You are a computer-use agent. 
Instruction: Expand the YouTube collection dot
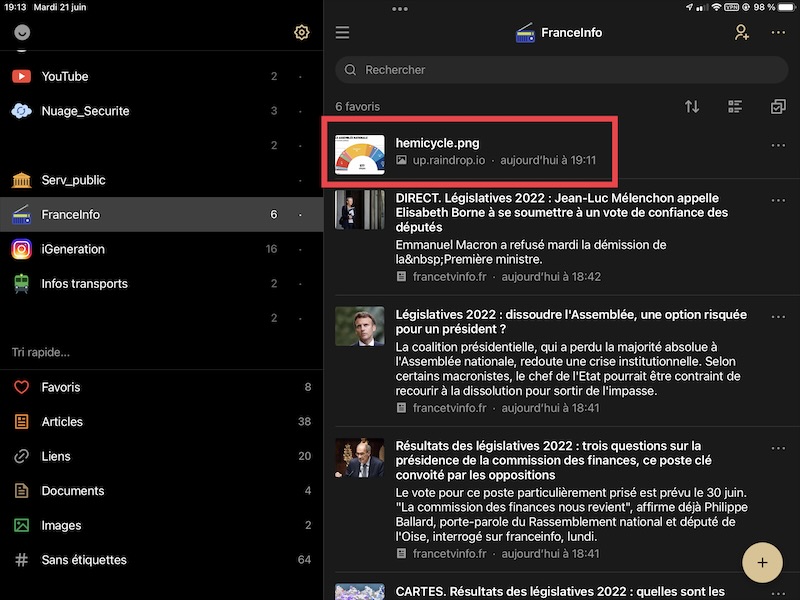[x=300, y=77]
